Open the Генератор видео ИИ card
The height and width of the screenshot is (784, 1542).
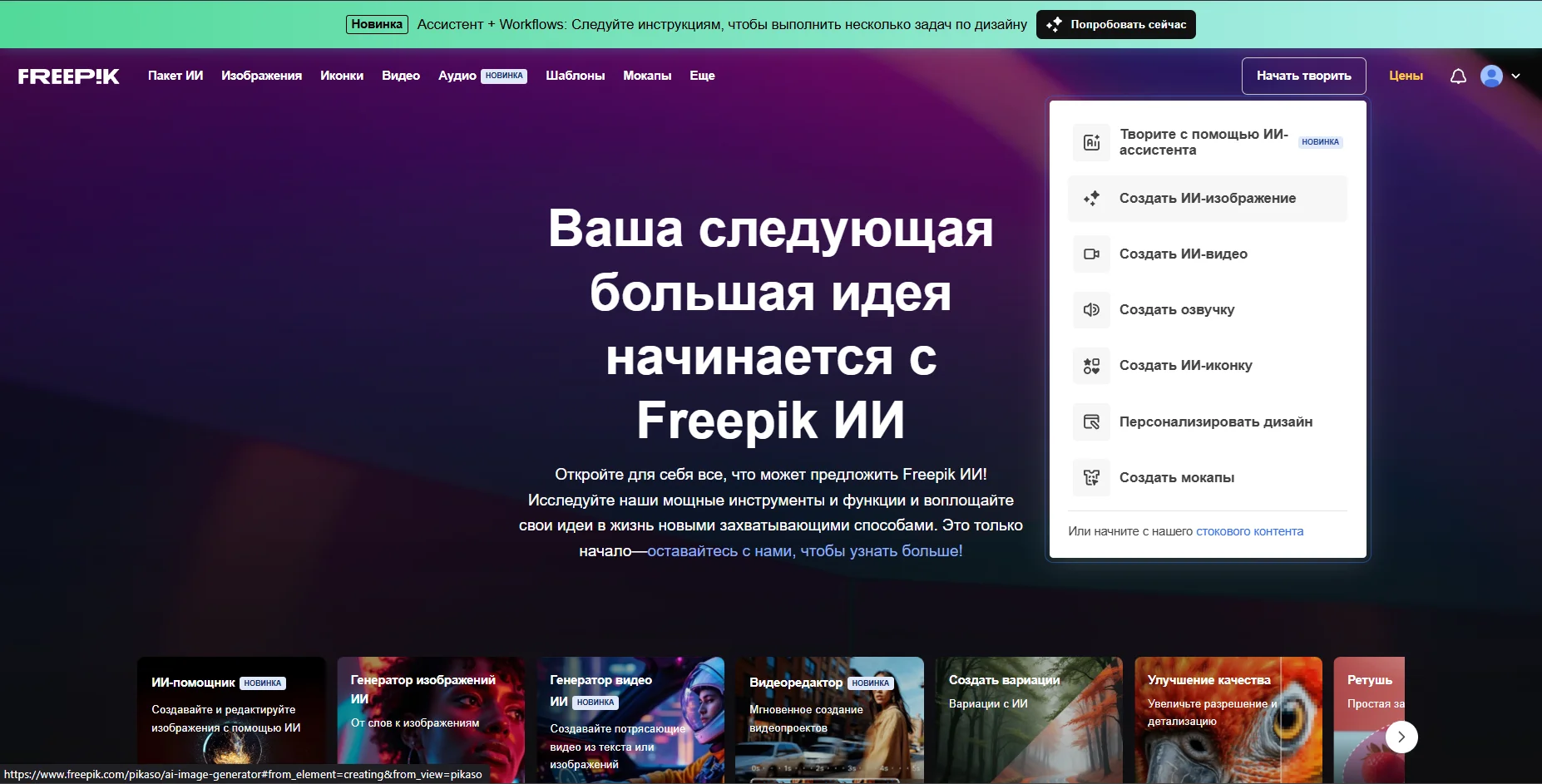[x=630, y=720]
